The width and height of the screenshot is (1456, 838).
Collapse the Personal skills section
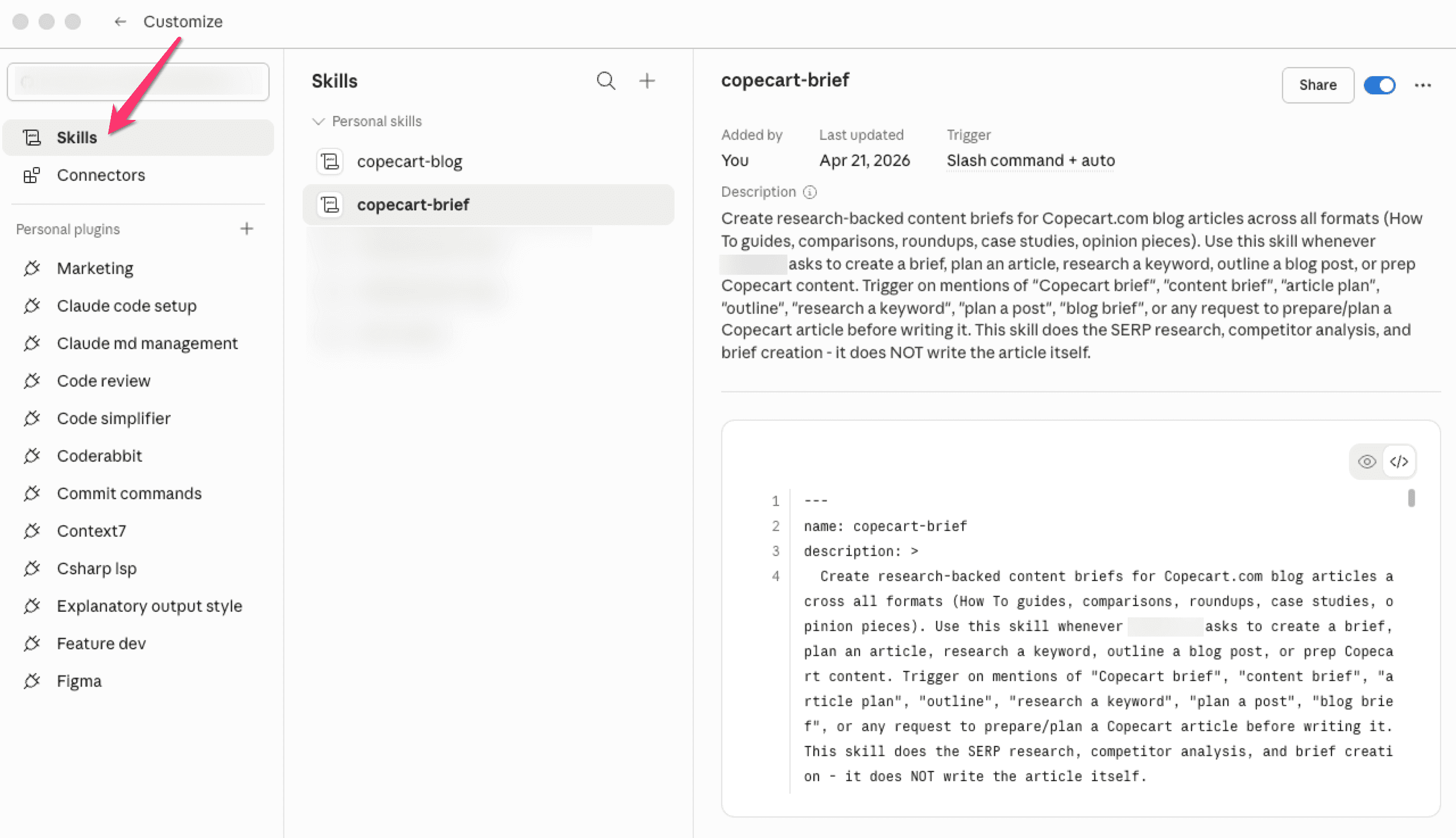click(318, 122)
